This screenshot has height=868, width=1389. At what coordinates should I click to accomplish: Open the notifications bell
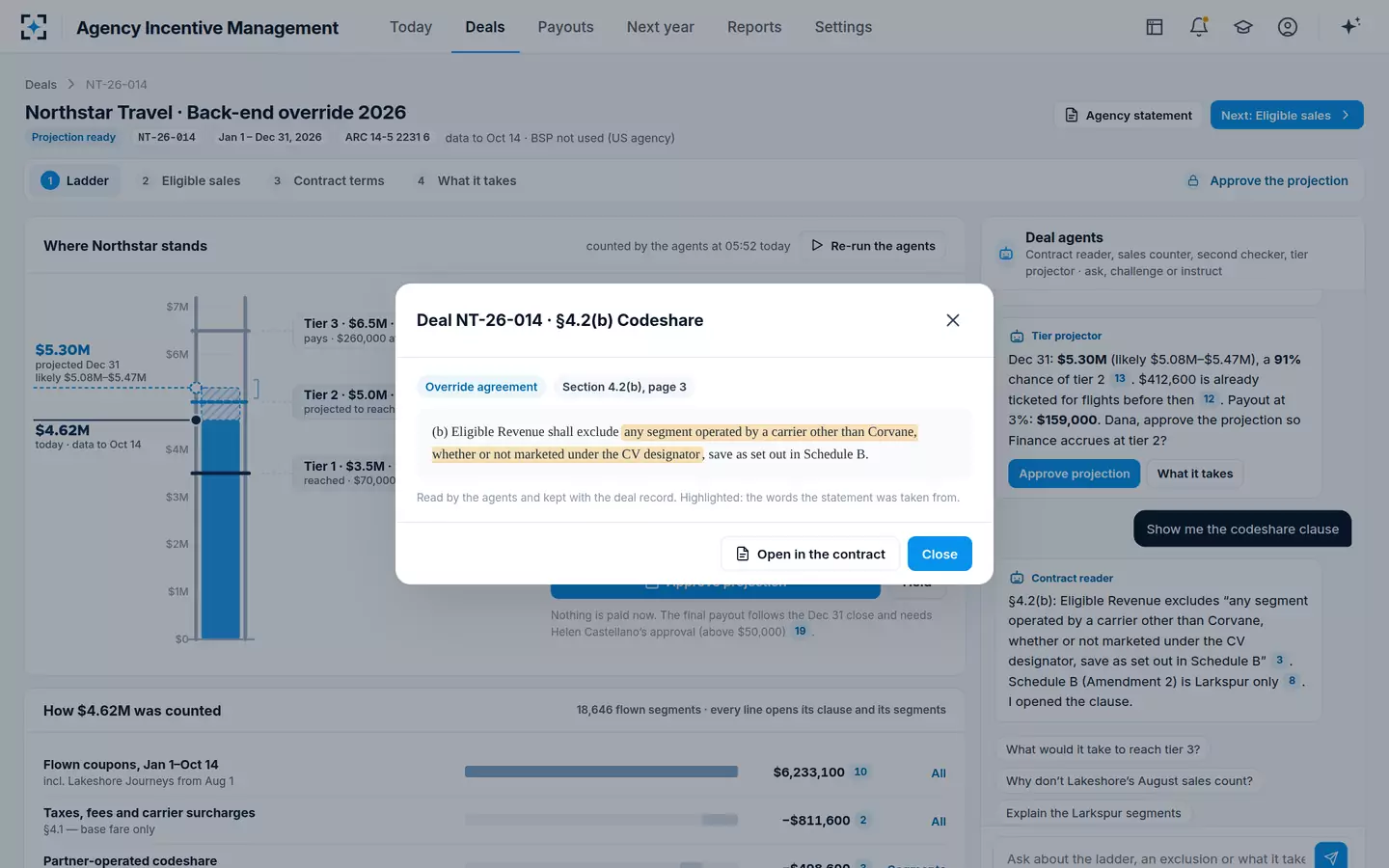coord(1199,27)
